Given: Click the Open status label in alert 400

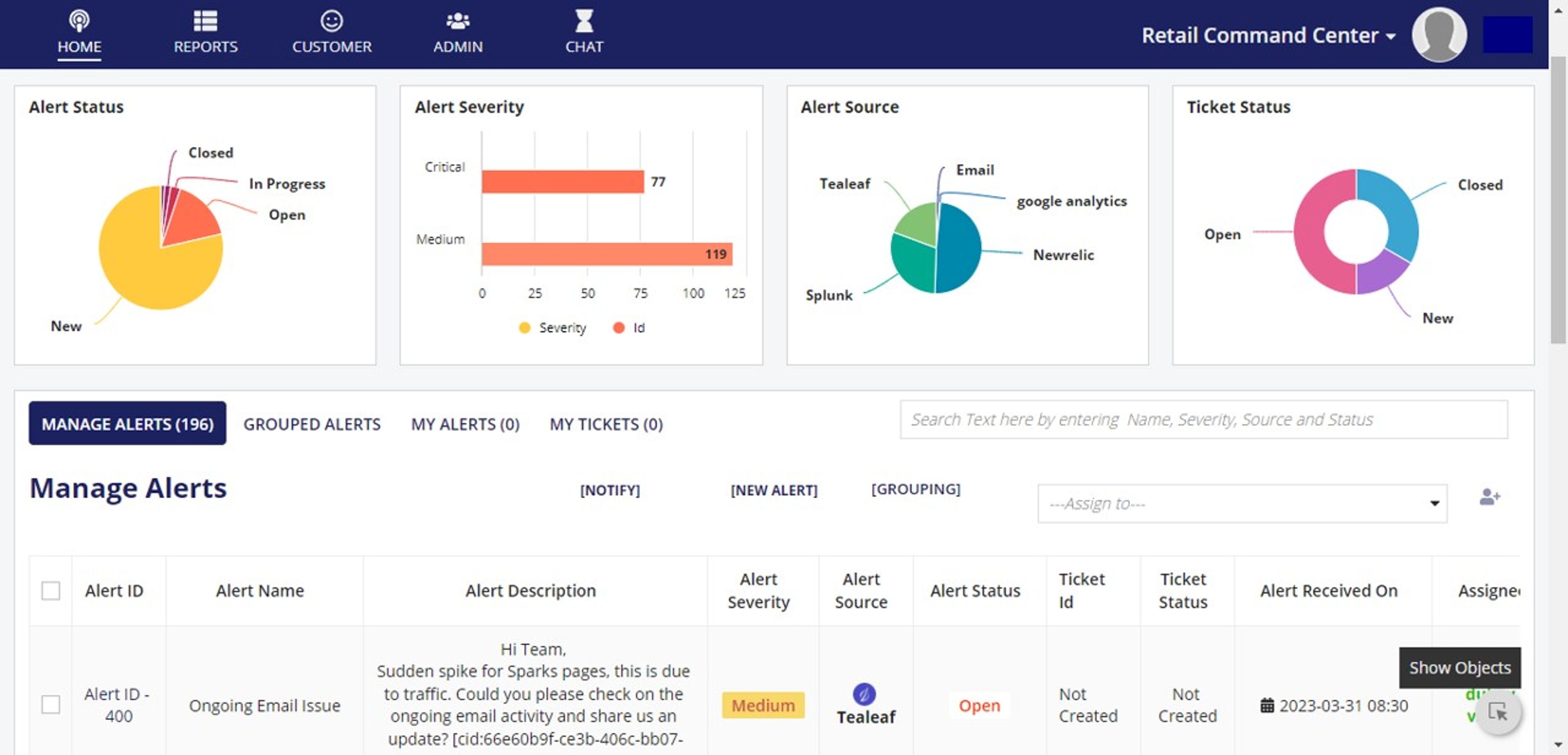Looking at the screenshot, I should click(x=979, y=705).
